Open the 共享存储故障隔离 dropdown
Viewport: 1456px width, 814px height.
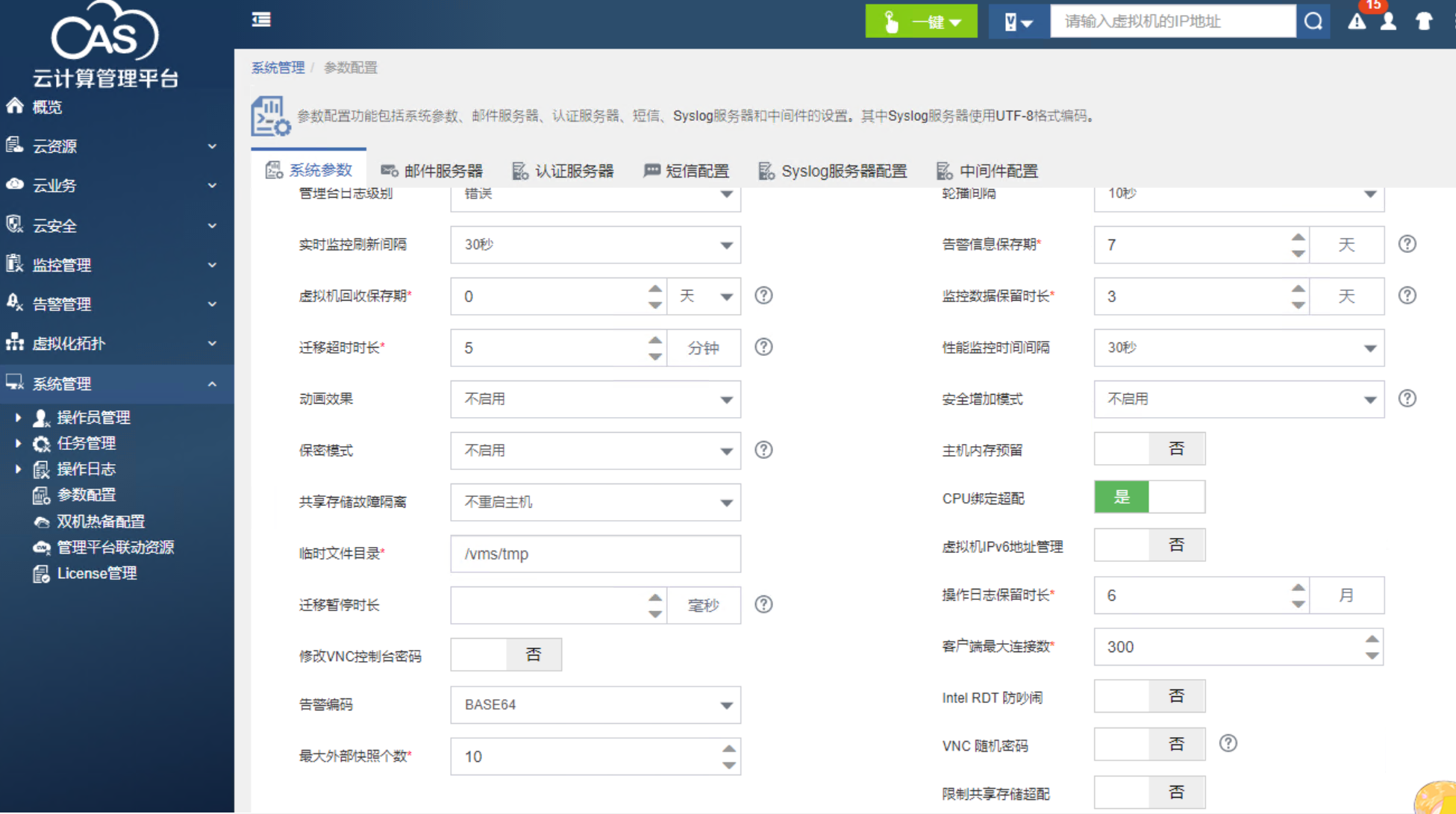tap(595, 502)
